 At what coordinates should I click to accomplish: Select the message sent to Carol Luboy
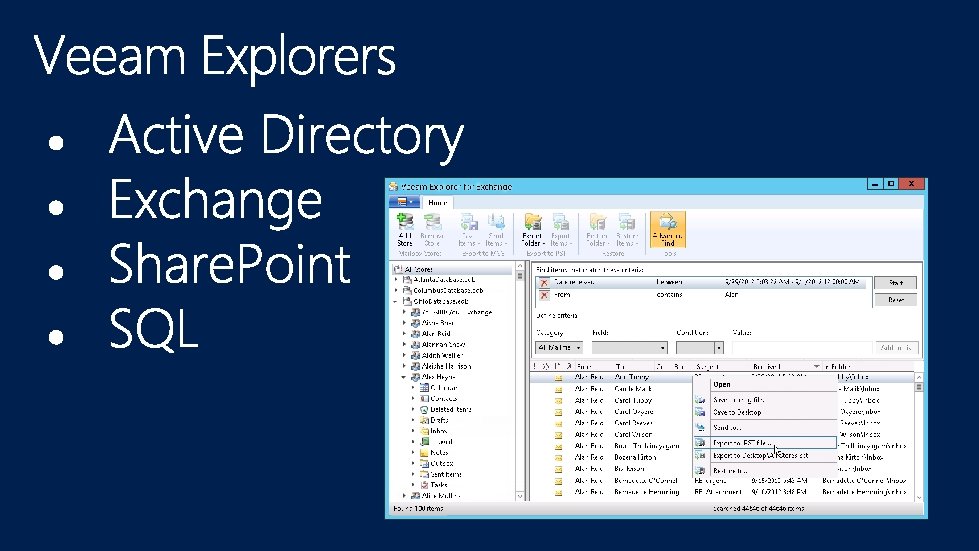tap(633, 401)
